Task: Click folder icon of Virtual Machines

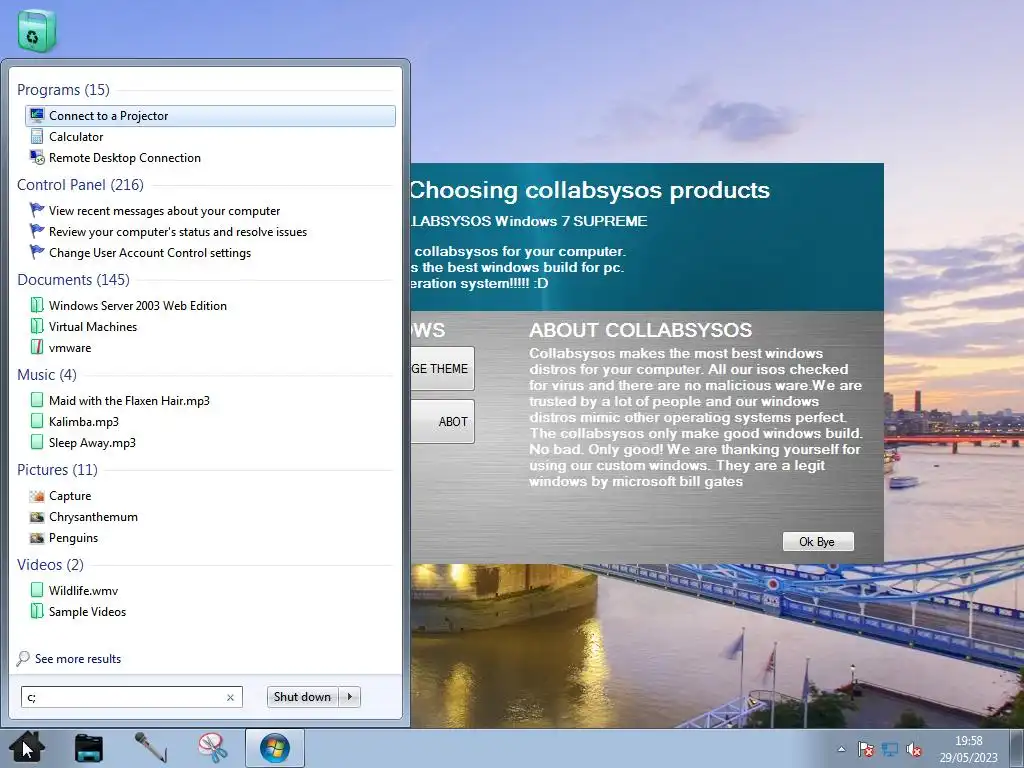Action: coord(37,326)
